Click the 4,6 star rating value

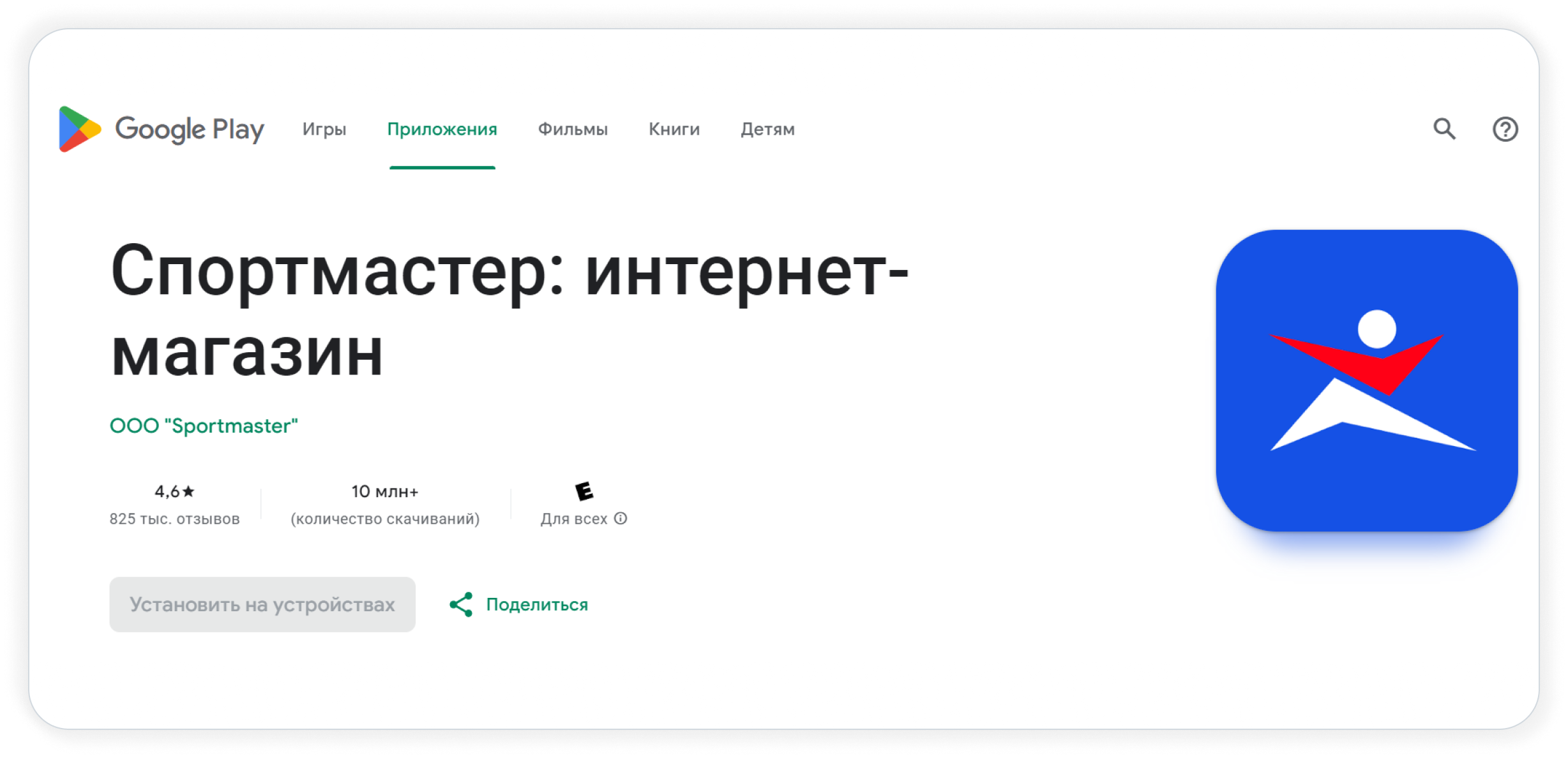174,491
